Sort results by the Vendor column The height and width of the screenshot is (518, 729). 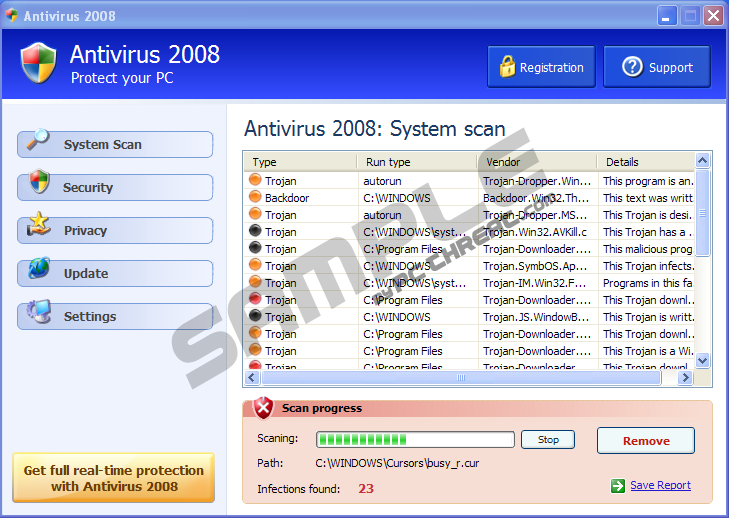point(537,162)
